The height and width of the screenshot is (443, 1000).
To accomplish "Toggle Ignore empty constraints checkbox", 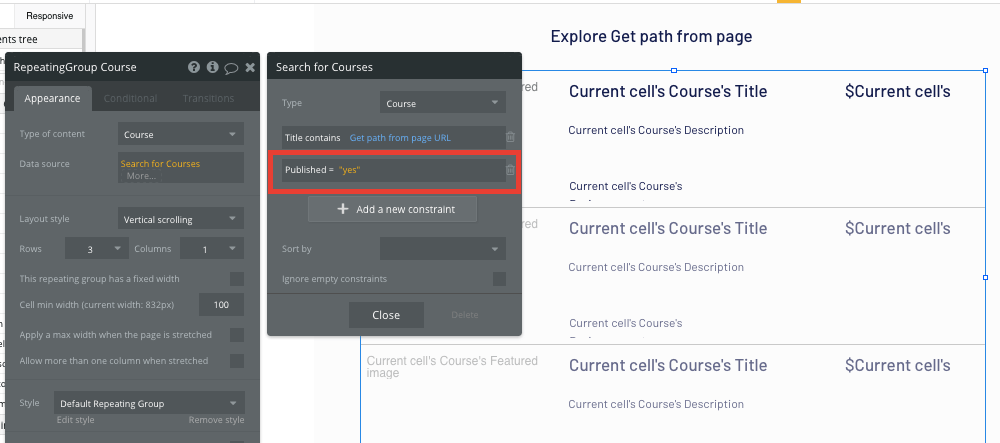I will tap(499, 279).
